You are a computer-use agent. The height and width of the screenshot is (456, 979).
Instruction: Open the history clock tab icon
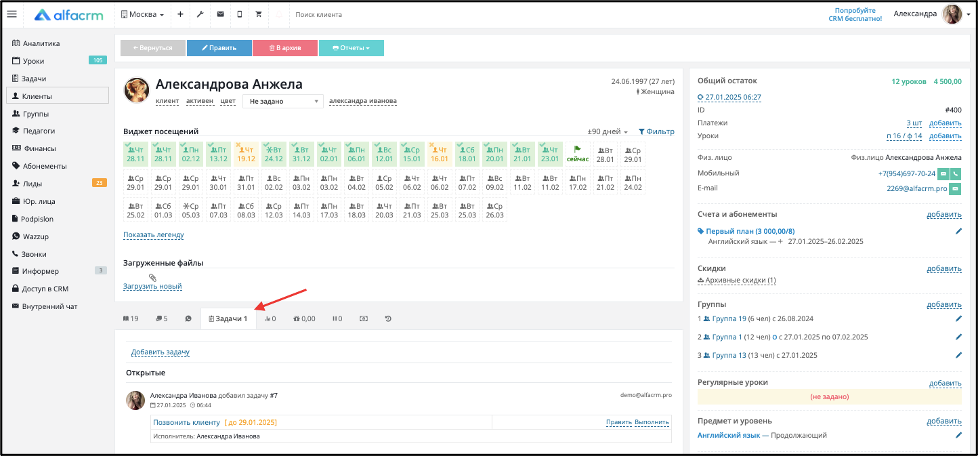click(388, 319)
